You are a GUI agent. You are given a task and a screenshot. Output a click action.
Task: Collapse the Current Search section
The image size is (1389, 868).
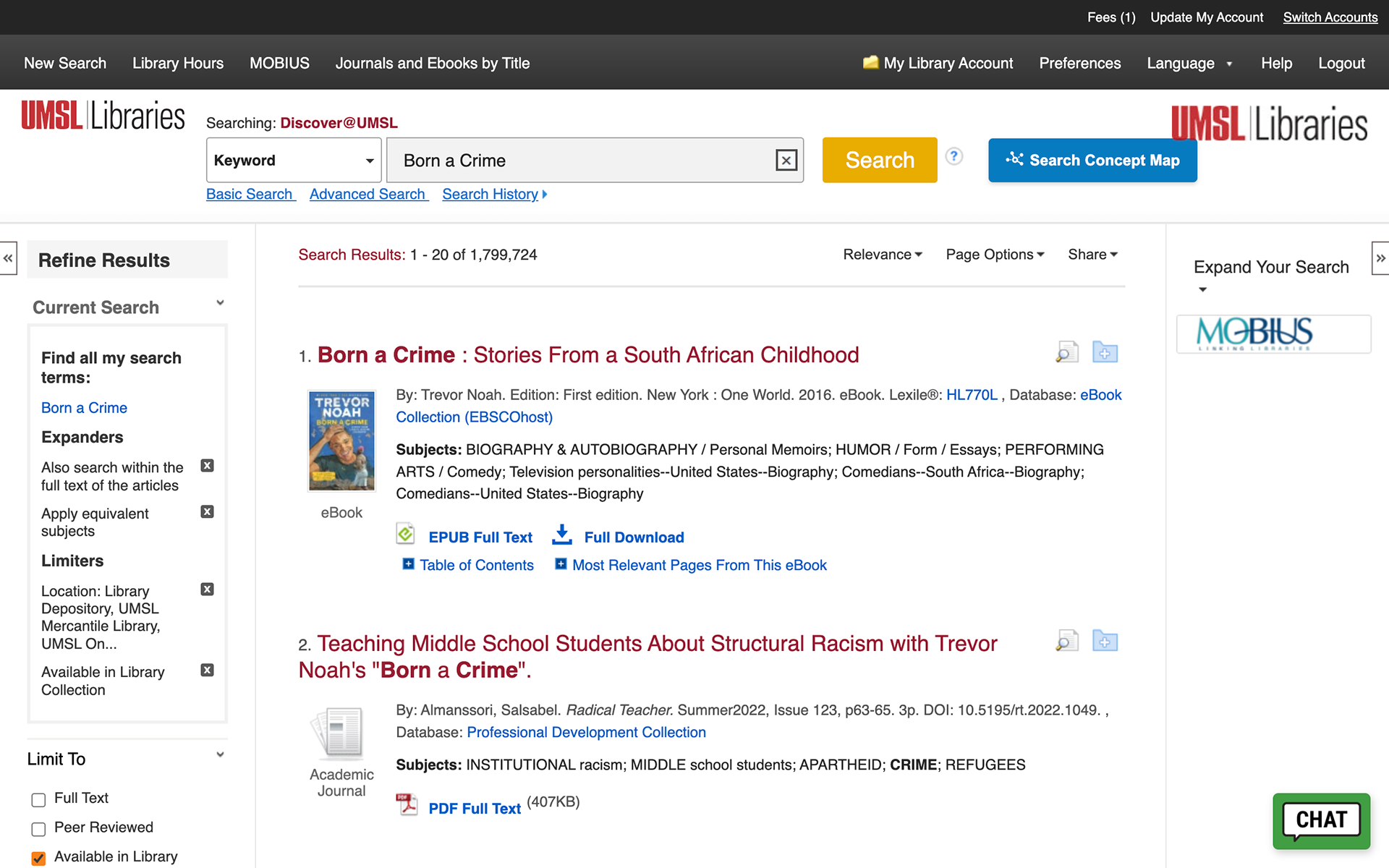coord(220,303)
